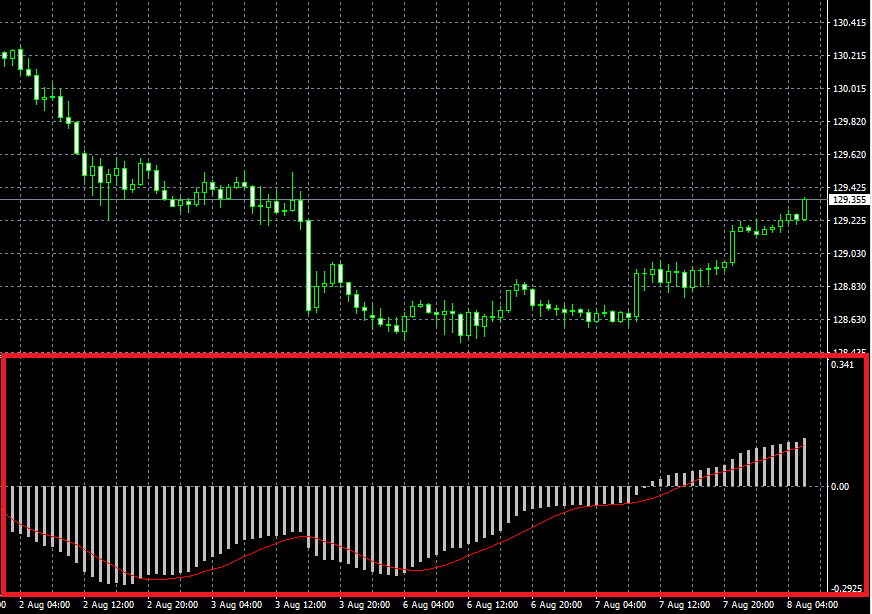Click the 7 Aug 12:00 time label

[x=684, y=605]
